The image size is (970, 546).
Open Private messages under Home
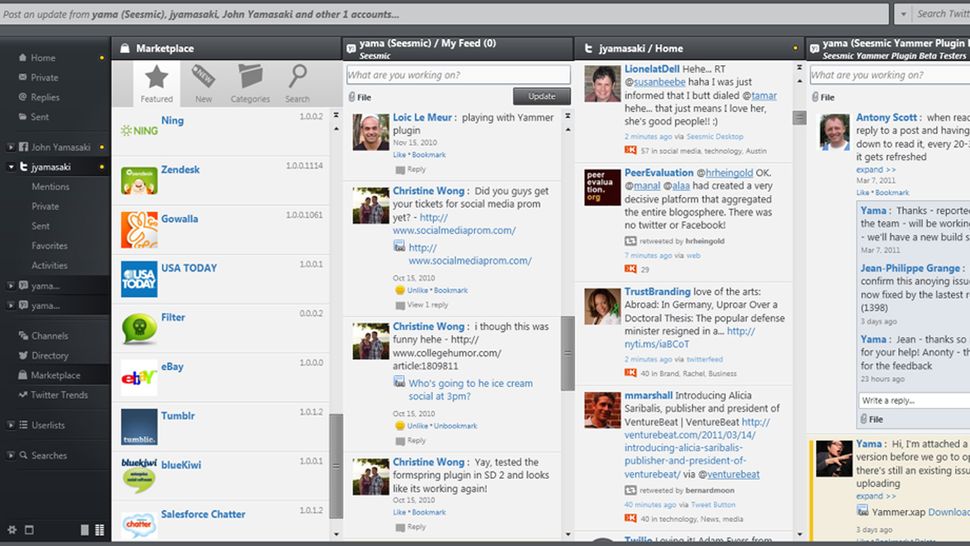(x=44, y=77)
